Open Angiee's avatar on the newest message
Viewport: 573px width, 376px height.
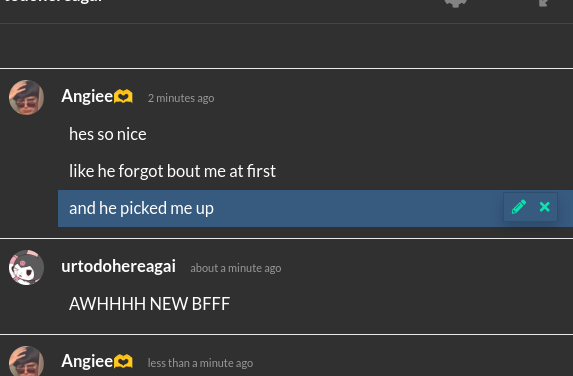[x=26, y=361]
